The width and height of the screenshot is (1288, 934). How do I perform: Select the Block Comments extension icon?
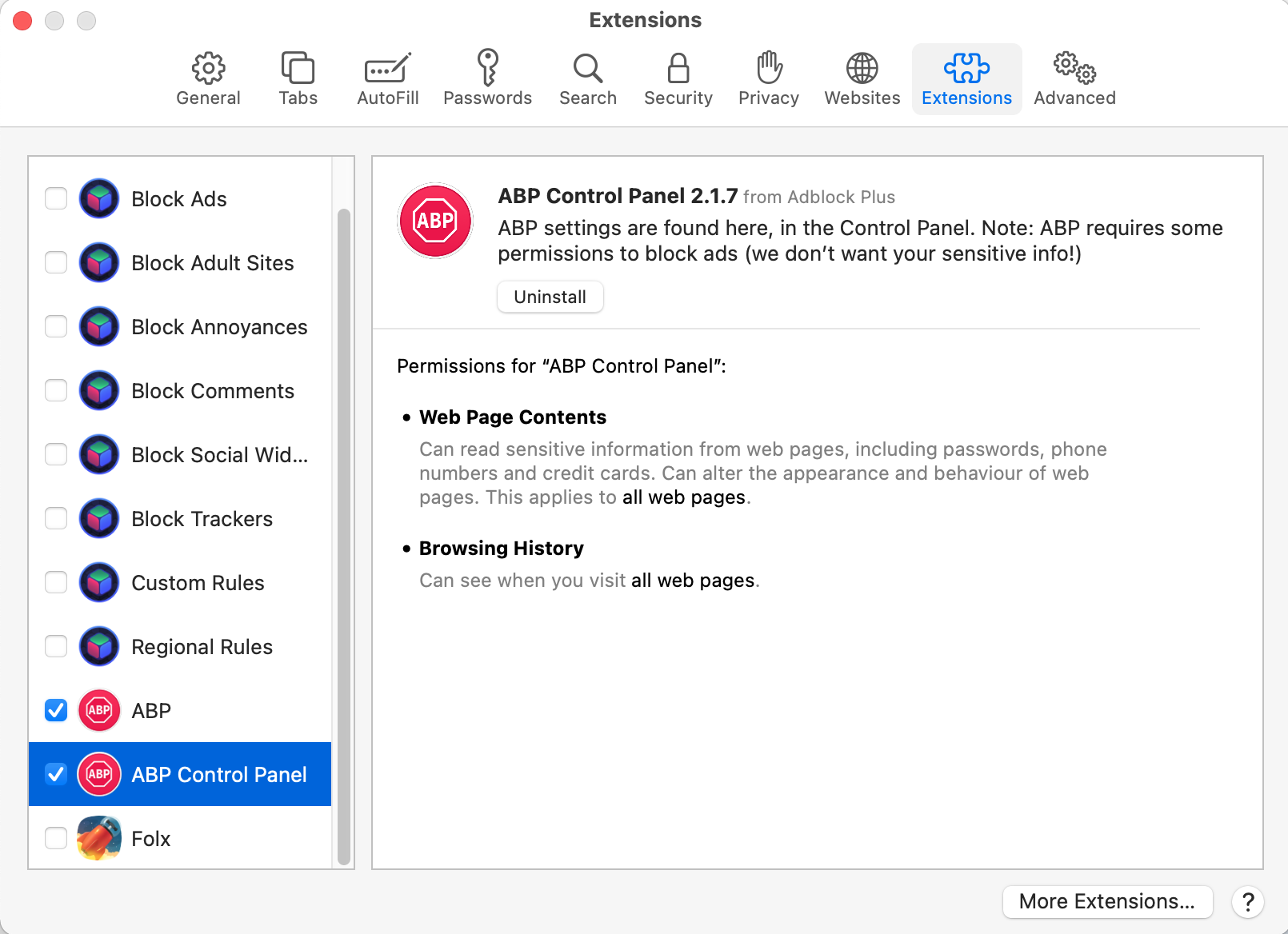coord(99,390)
